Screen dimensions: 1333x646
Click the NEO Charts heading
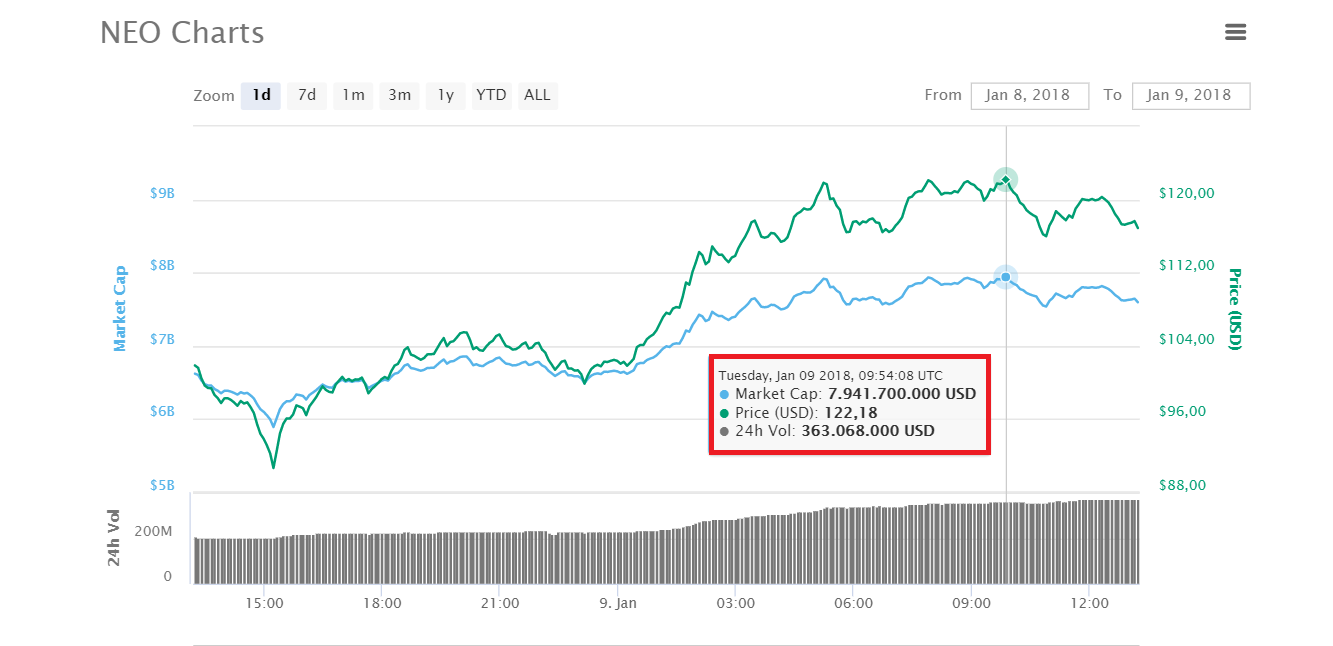182,32
